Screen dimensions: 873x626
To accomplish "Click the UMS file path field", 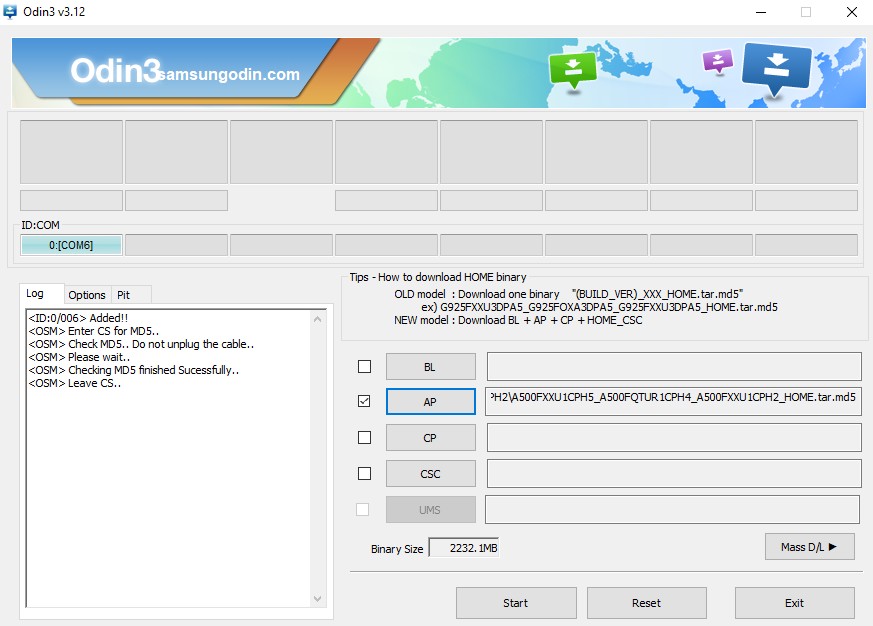I will click(673, 510).
